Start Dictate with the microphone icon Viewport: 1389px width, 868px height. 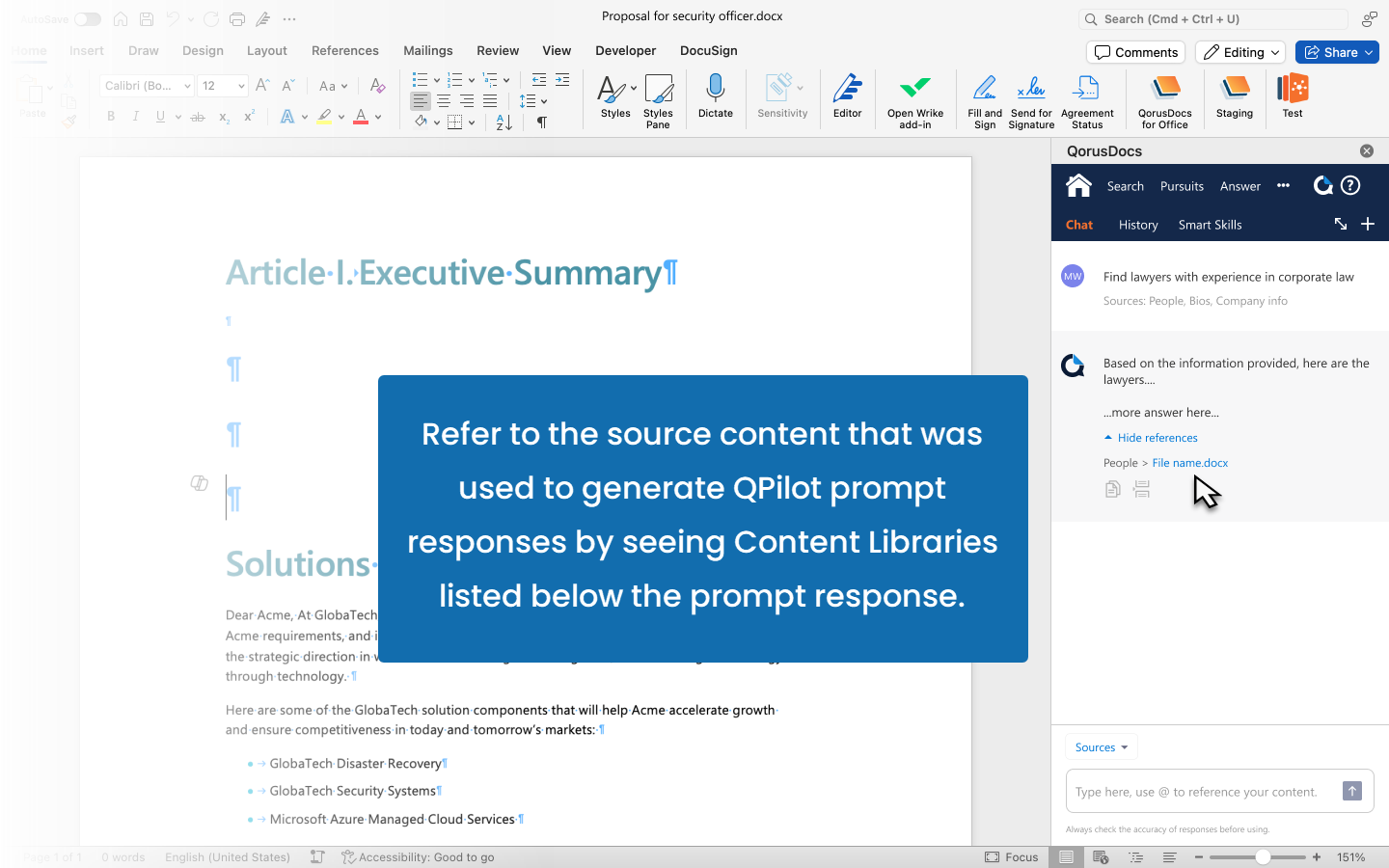[715, 97]
